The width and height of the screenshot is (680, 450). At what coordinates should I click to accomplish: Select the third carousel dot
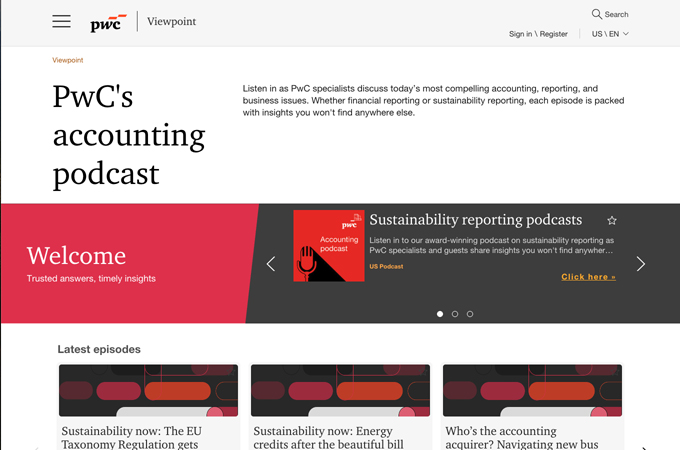coord(470,314)
